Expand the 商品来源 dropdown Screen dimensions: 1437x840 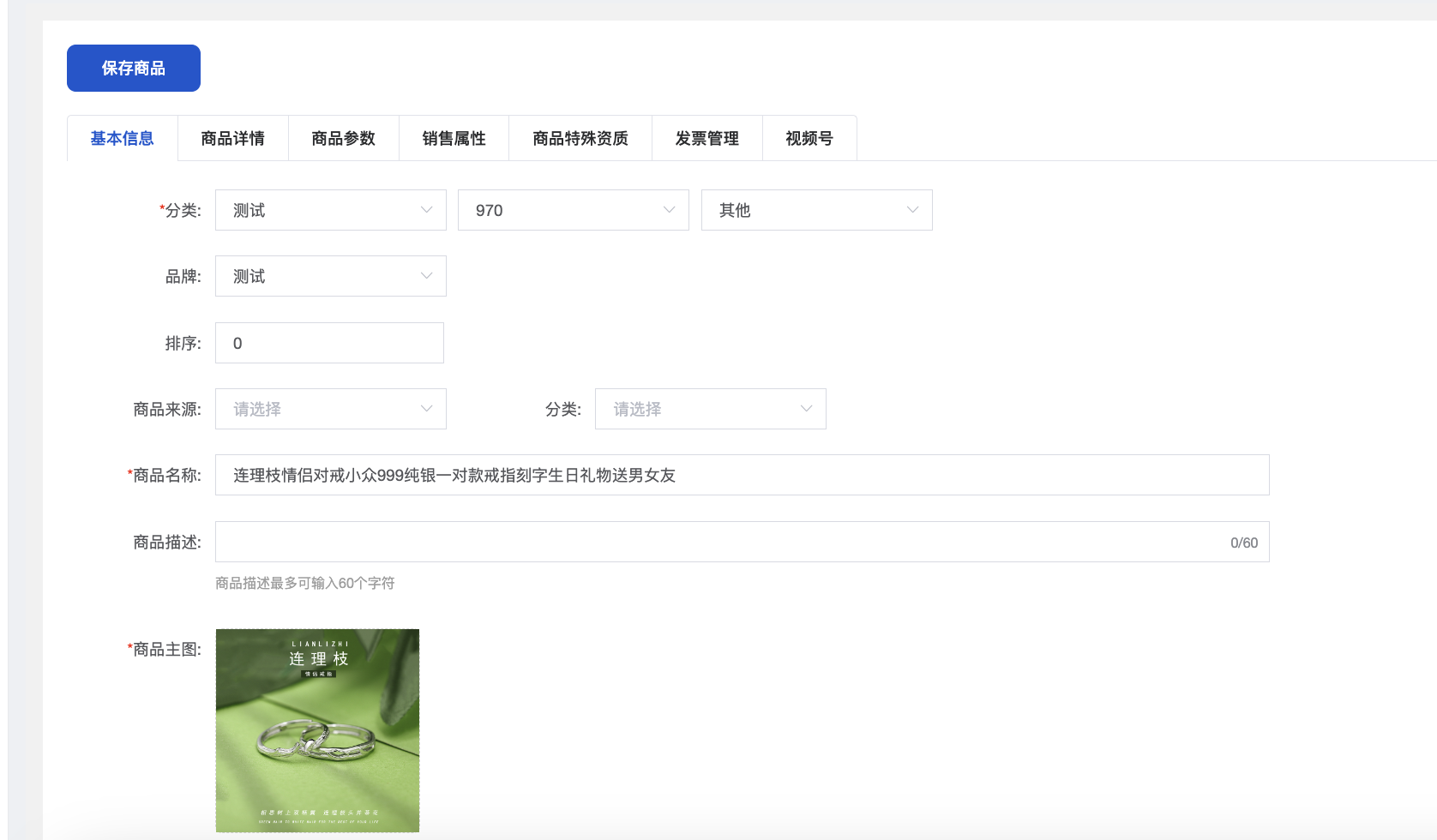click(330, 409)
